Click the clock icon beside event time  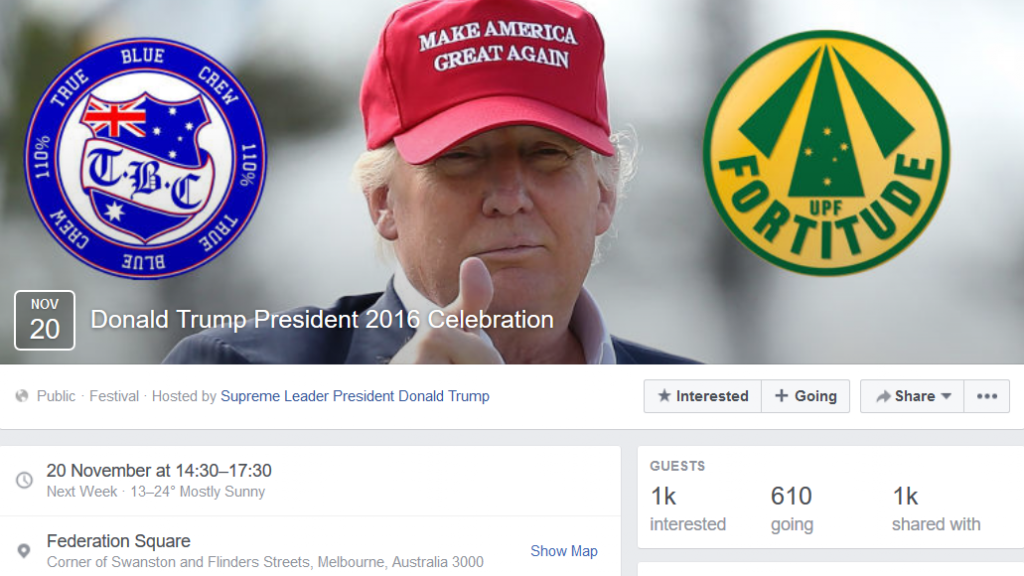[24, 480]
